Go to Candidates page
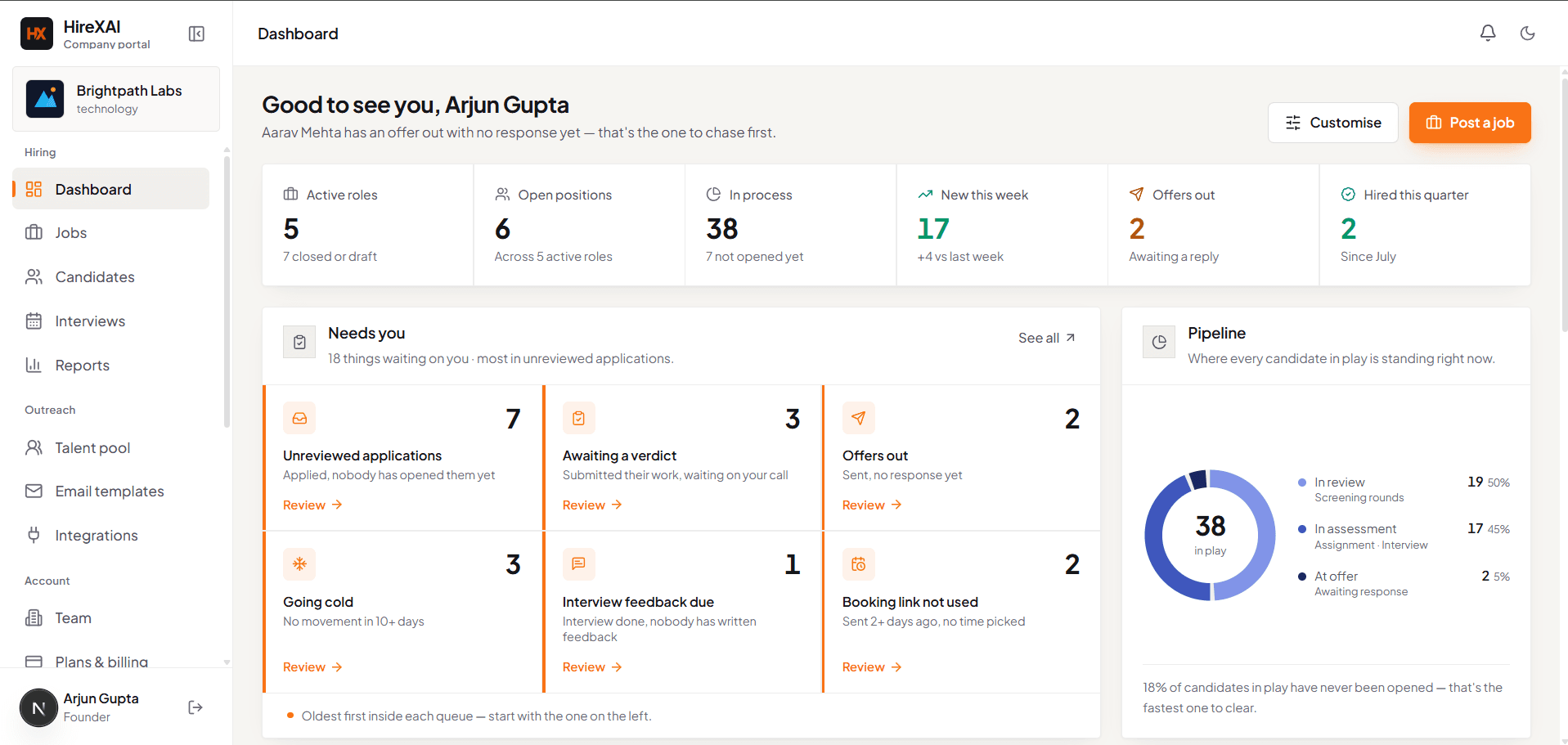The width and height of the screenshot is (1568, 745). tap(111, 277)
